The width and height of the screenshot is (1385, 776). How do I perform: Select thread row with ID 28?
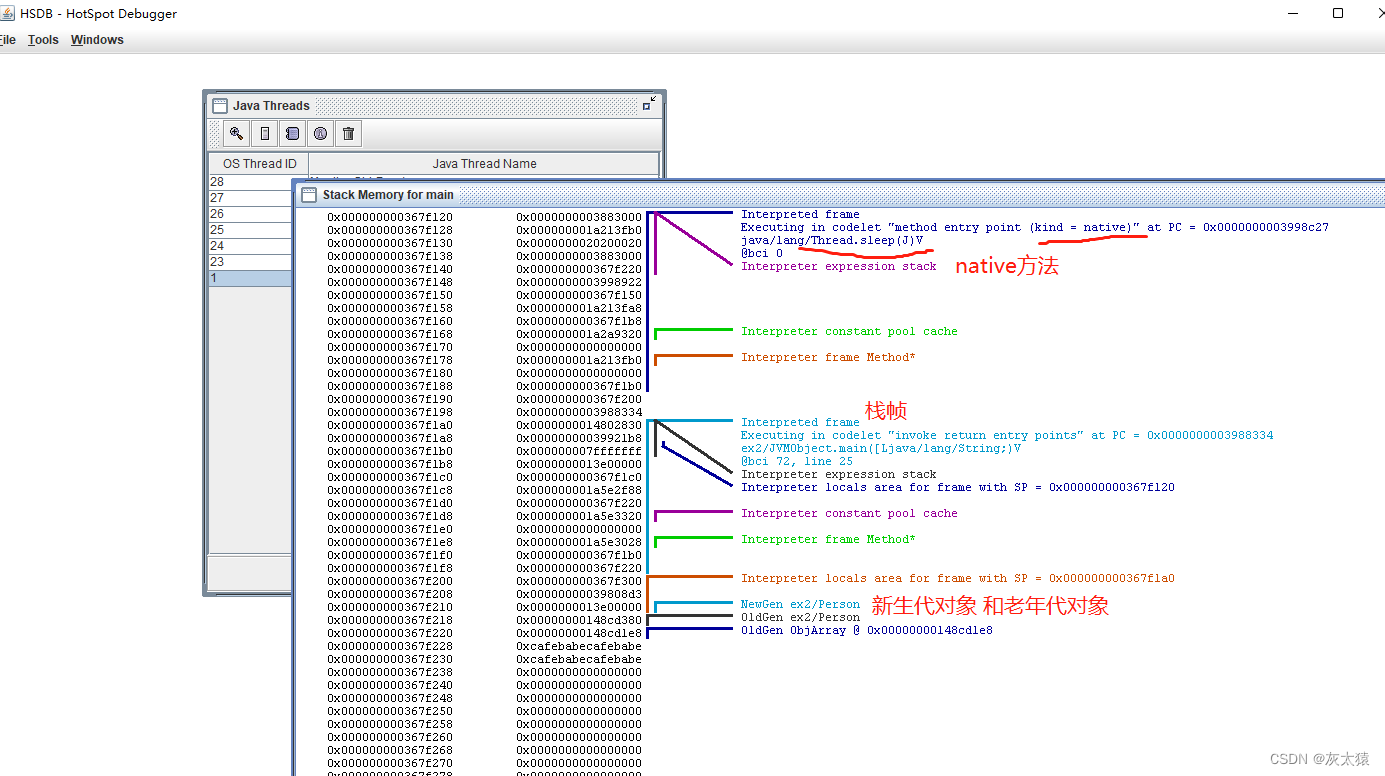pos(250,182)
